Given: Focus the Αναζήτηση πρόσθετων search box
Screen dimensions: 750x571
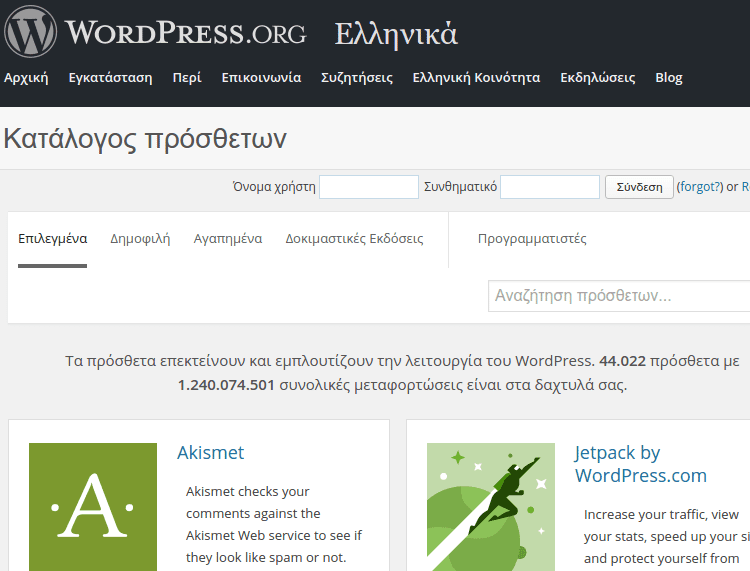Looking at the screenshot, I should click(619, 296).
